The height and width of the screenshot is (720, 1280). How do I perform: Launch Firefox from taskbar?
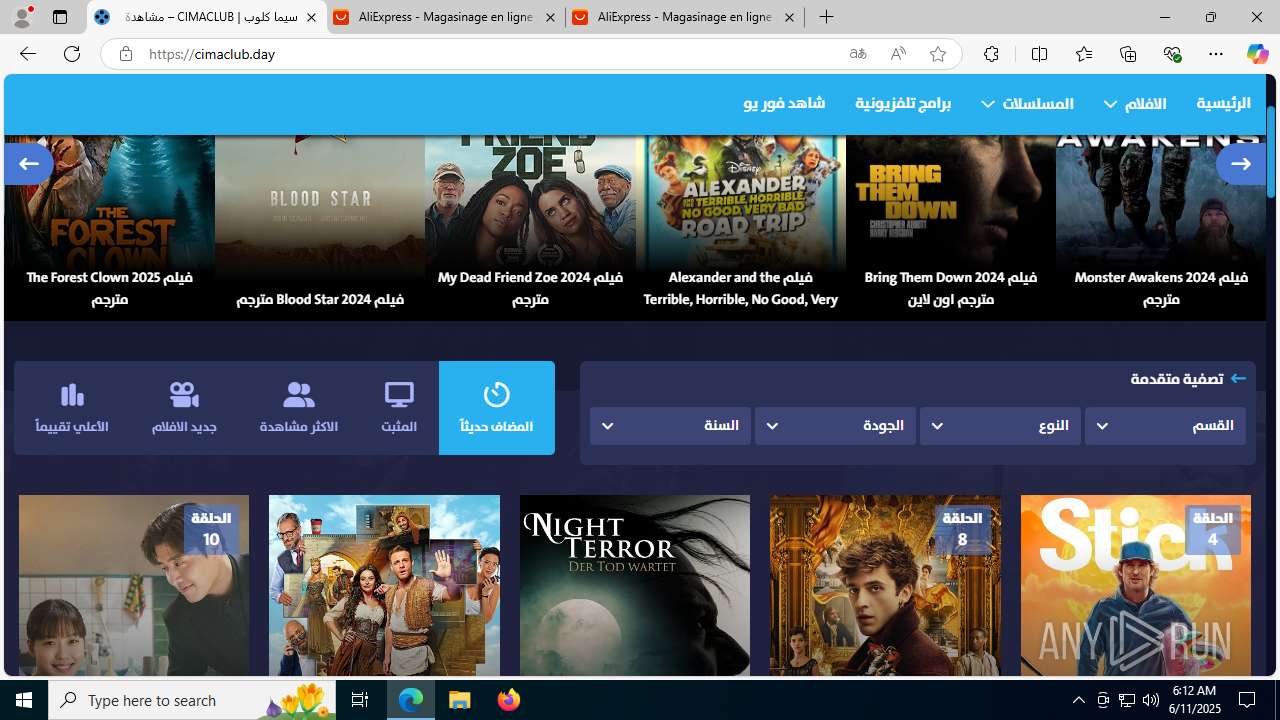pyautogui.click(x=509, y=700)
